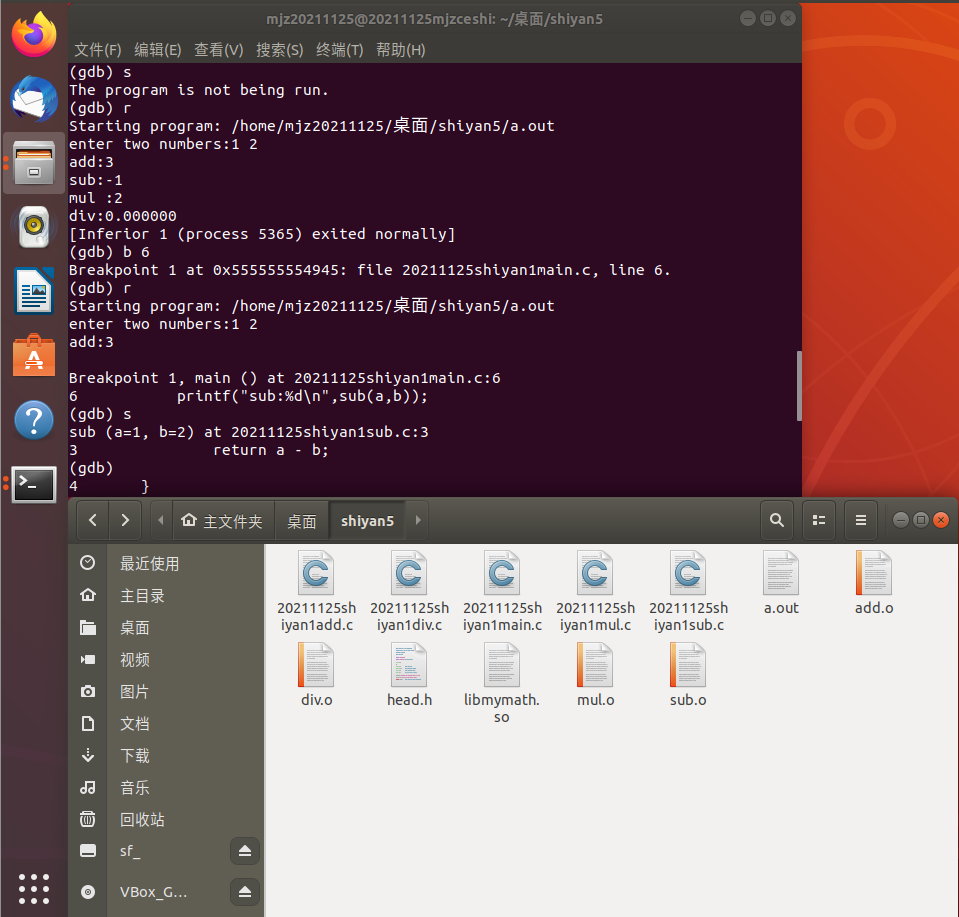
Task: Expand path bar right arrow
Action: click(418, 521)
